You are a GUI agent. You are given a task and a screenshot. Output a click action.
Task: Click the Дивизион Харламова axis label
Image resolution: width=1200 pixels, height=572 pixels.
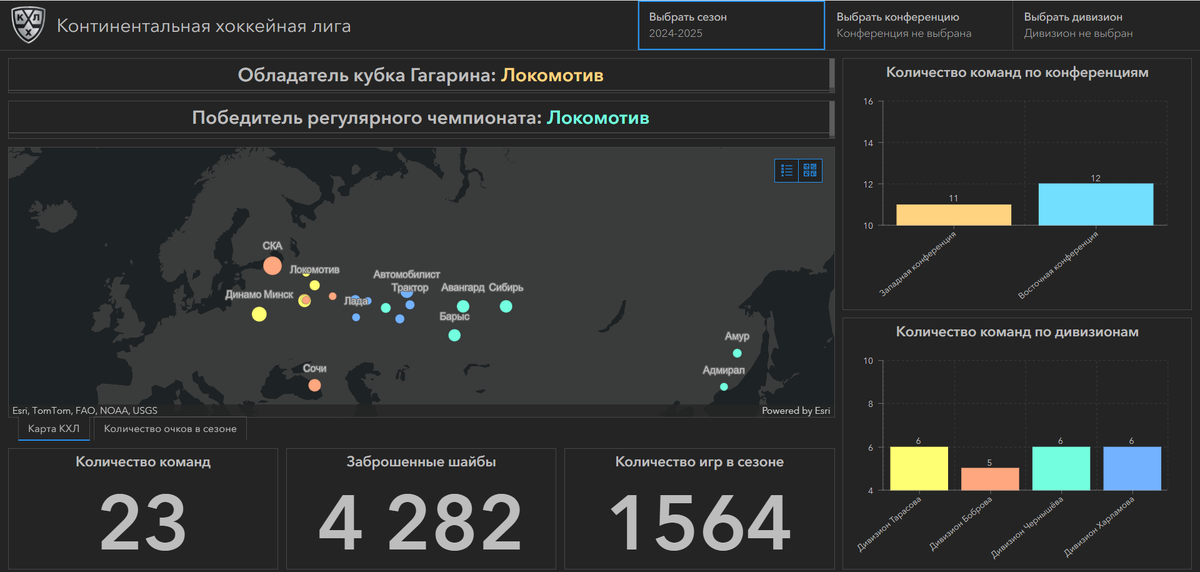pos(1101,525)
